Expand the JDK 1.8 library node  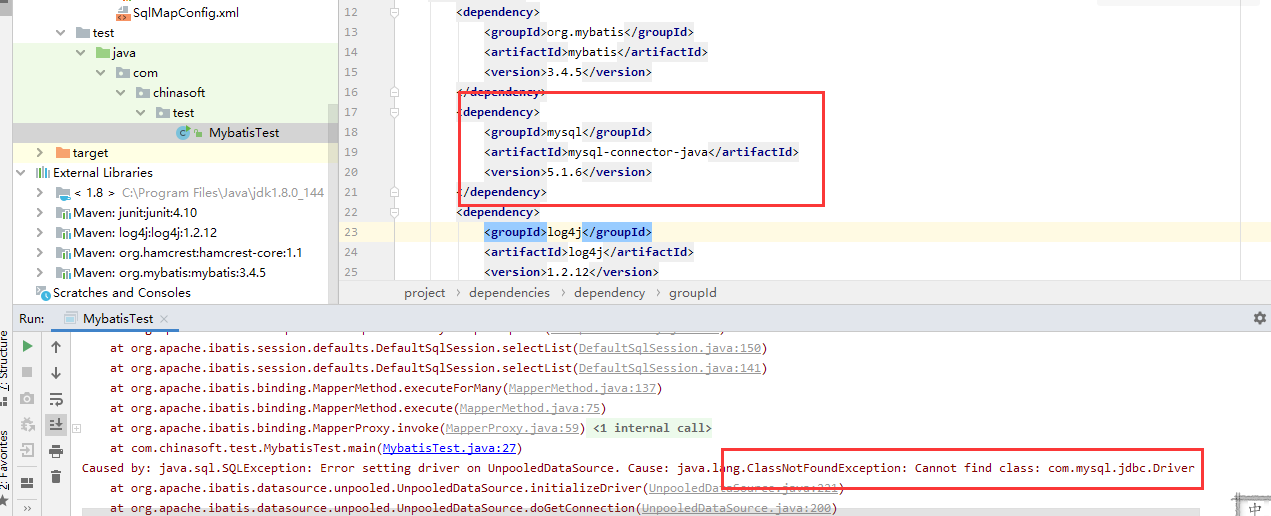(x=40, y=193)
